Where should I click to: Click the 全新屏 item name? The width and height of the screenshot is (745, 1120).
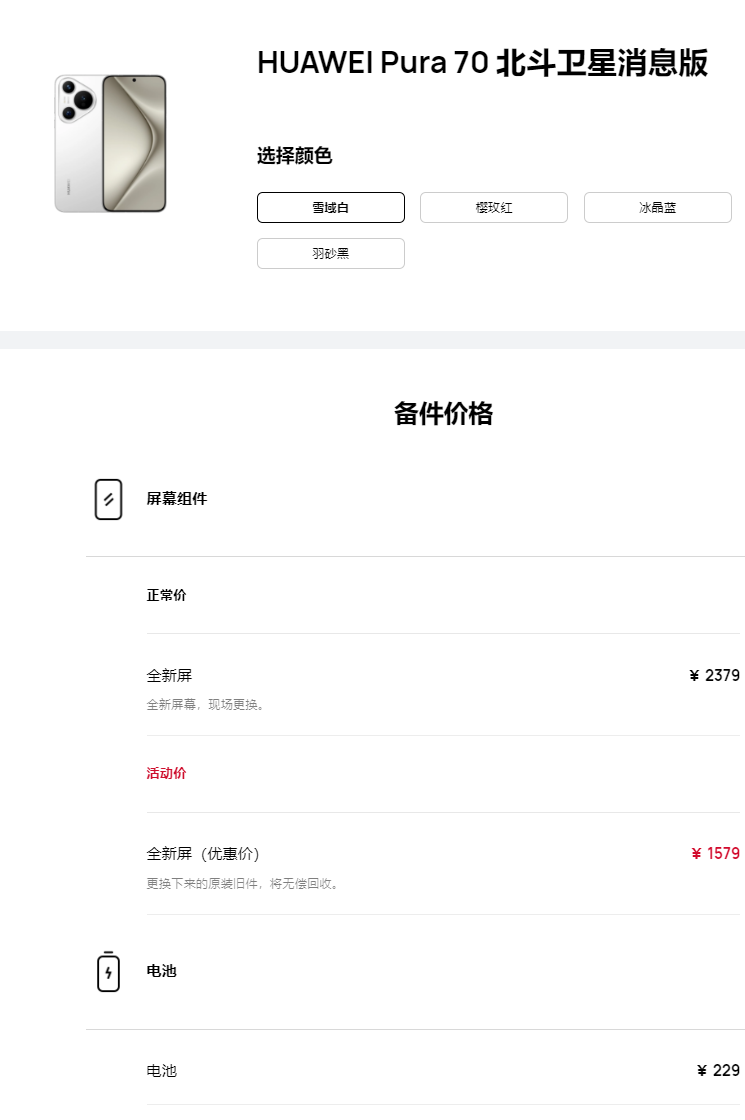[169, 675]
